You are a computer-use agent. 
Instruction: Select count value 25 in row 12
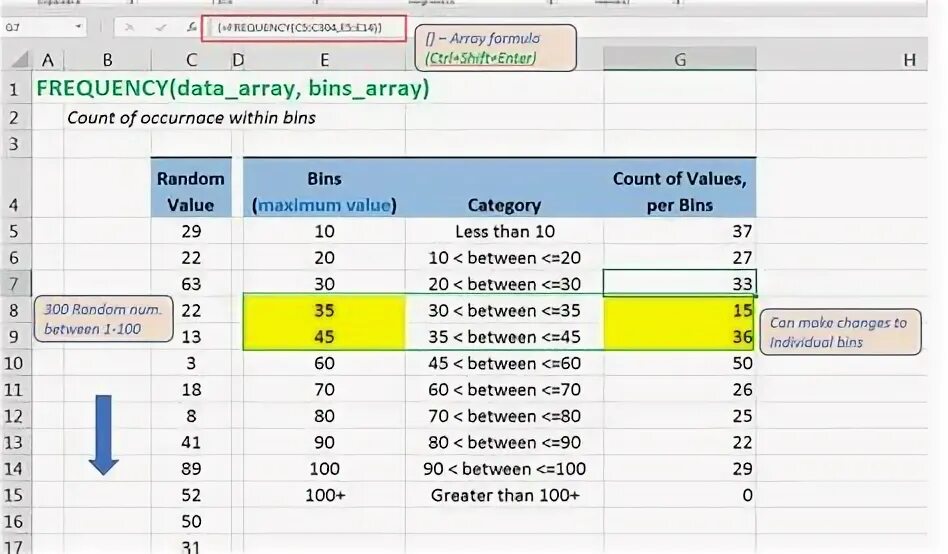tap(680, 416)
